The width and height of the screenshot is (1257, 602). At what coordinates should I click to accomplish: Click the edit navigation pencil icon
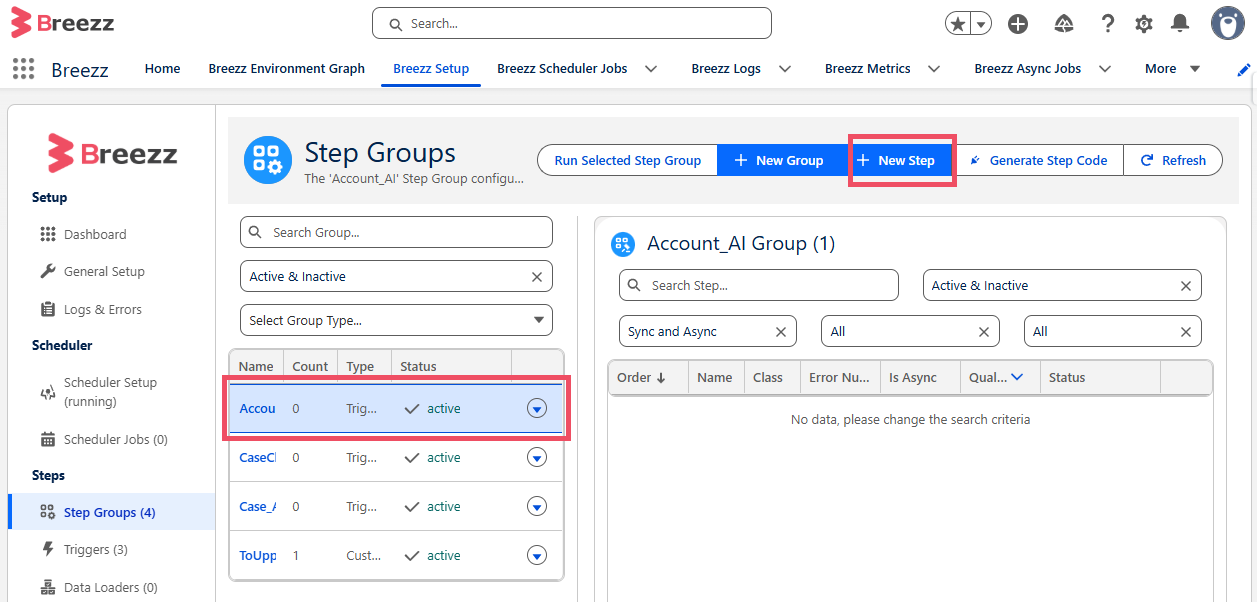tap(1244, 69)
